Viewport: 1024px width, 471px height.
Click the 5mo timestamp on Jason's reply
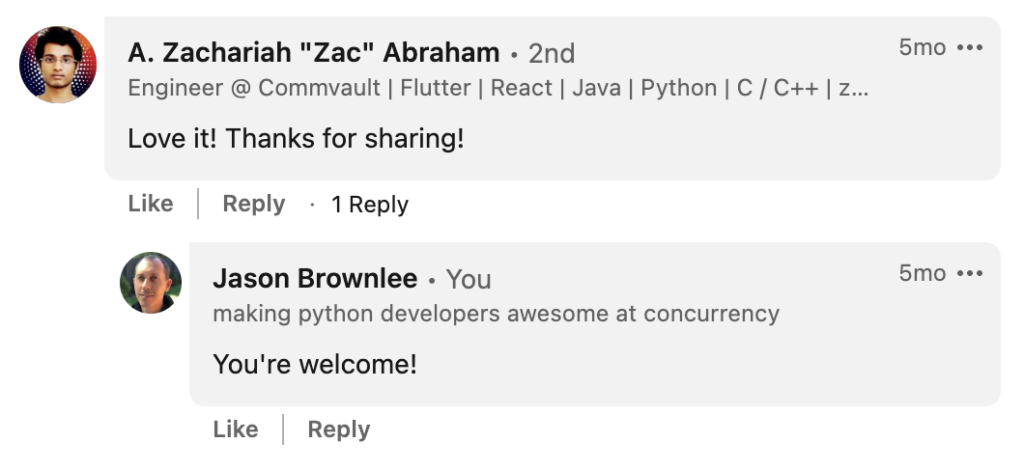pyautogui.click(x=921, y=274)
